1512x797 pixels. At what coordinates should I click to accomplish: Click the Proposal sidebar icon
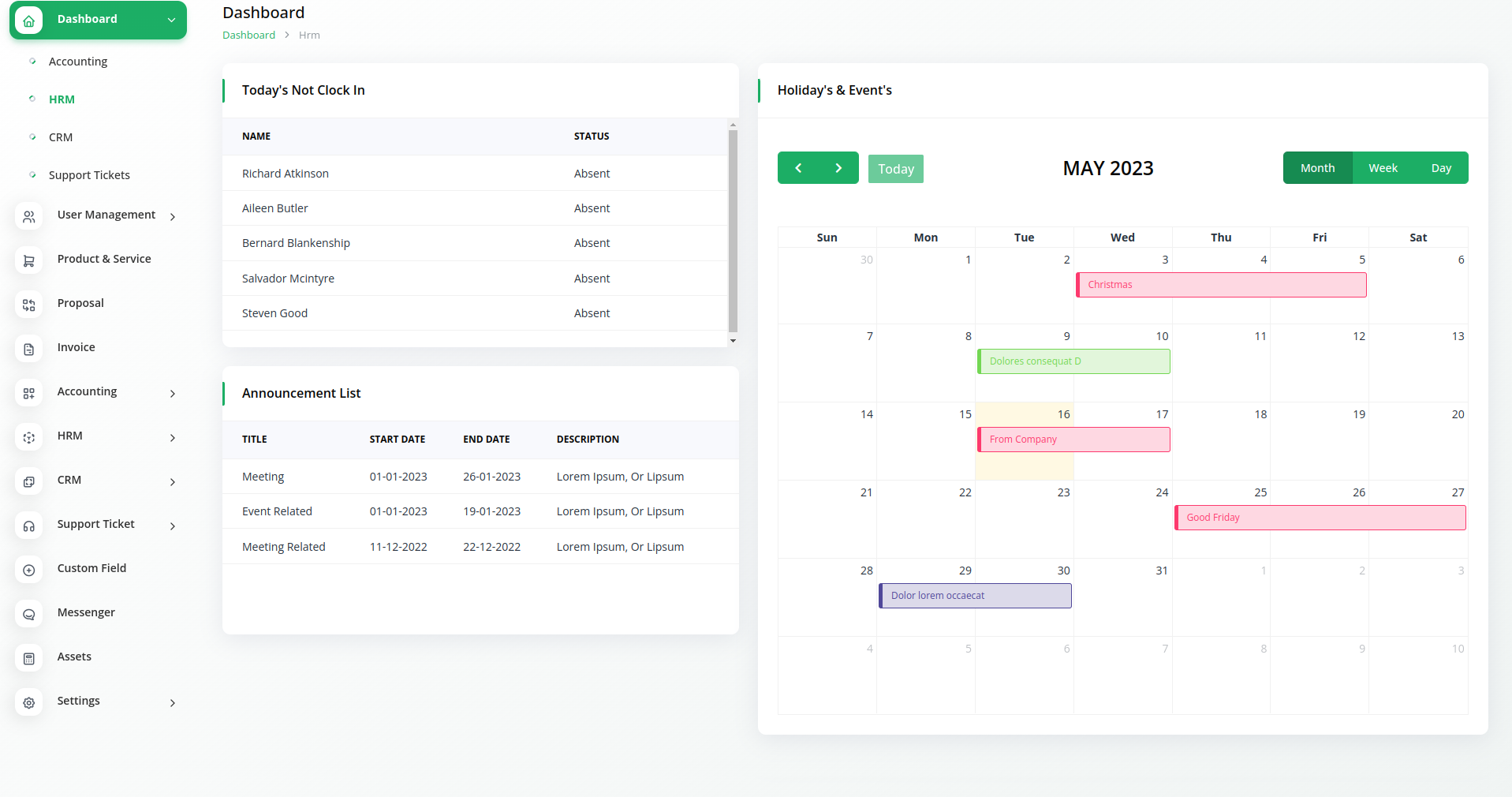point(29,305)
